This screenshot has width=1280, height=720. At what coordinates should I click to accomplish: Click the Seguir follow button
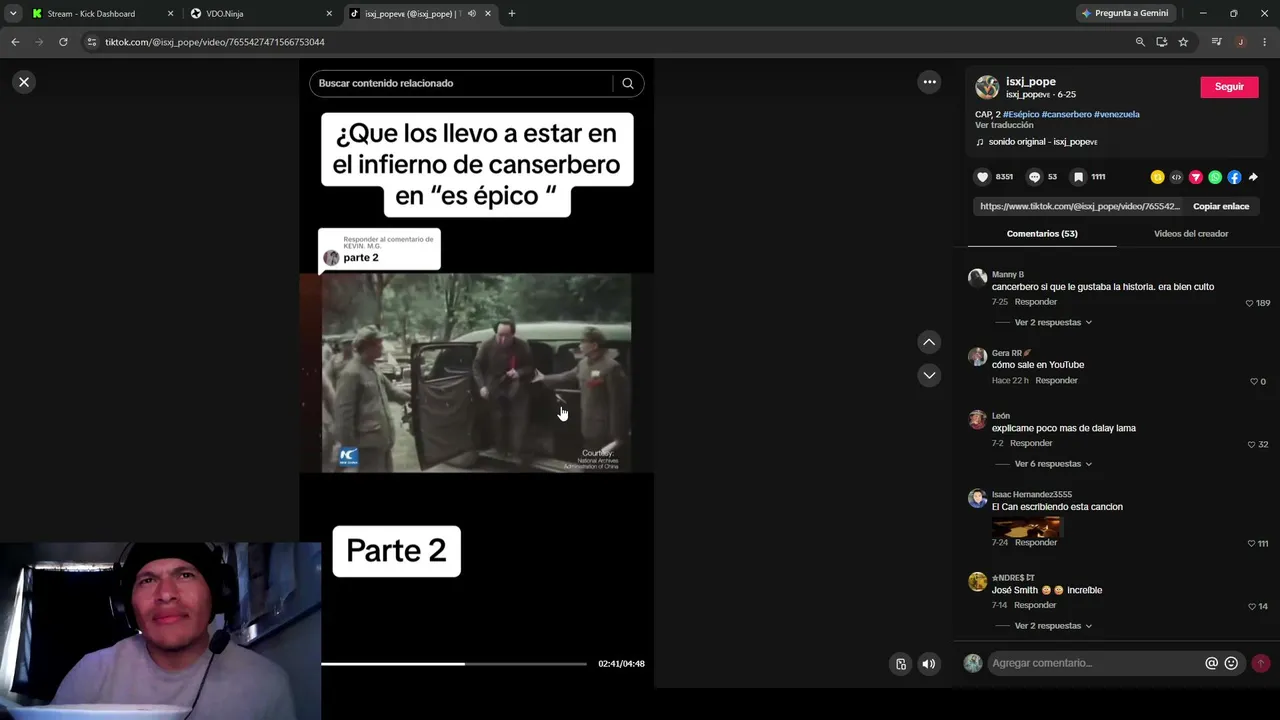click(x=1229, y=87)
